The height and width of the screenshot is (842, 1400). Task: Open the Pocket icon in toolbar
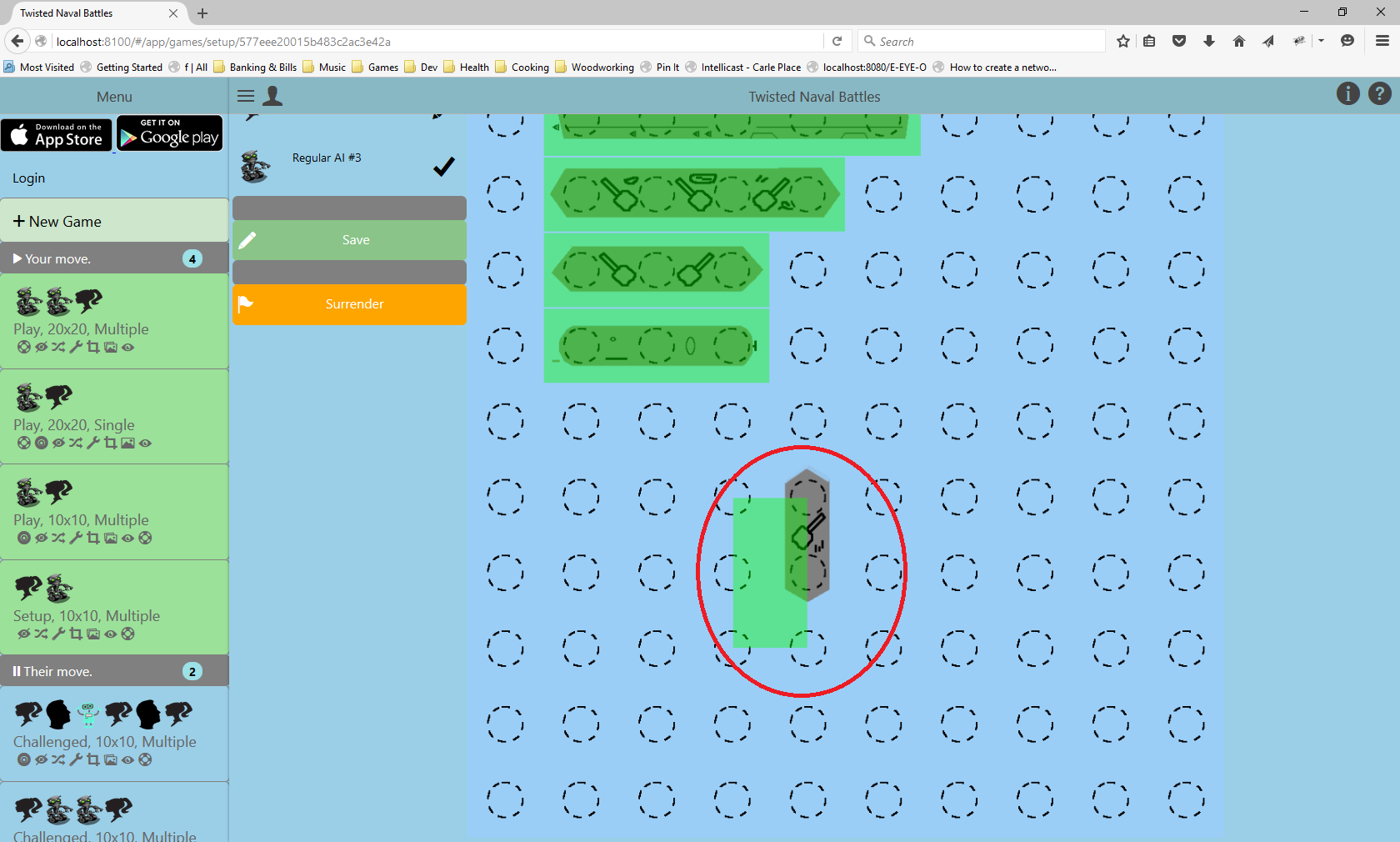tap(1179, 41)
